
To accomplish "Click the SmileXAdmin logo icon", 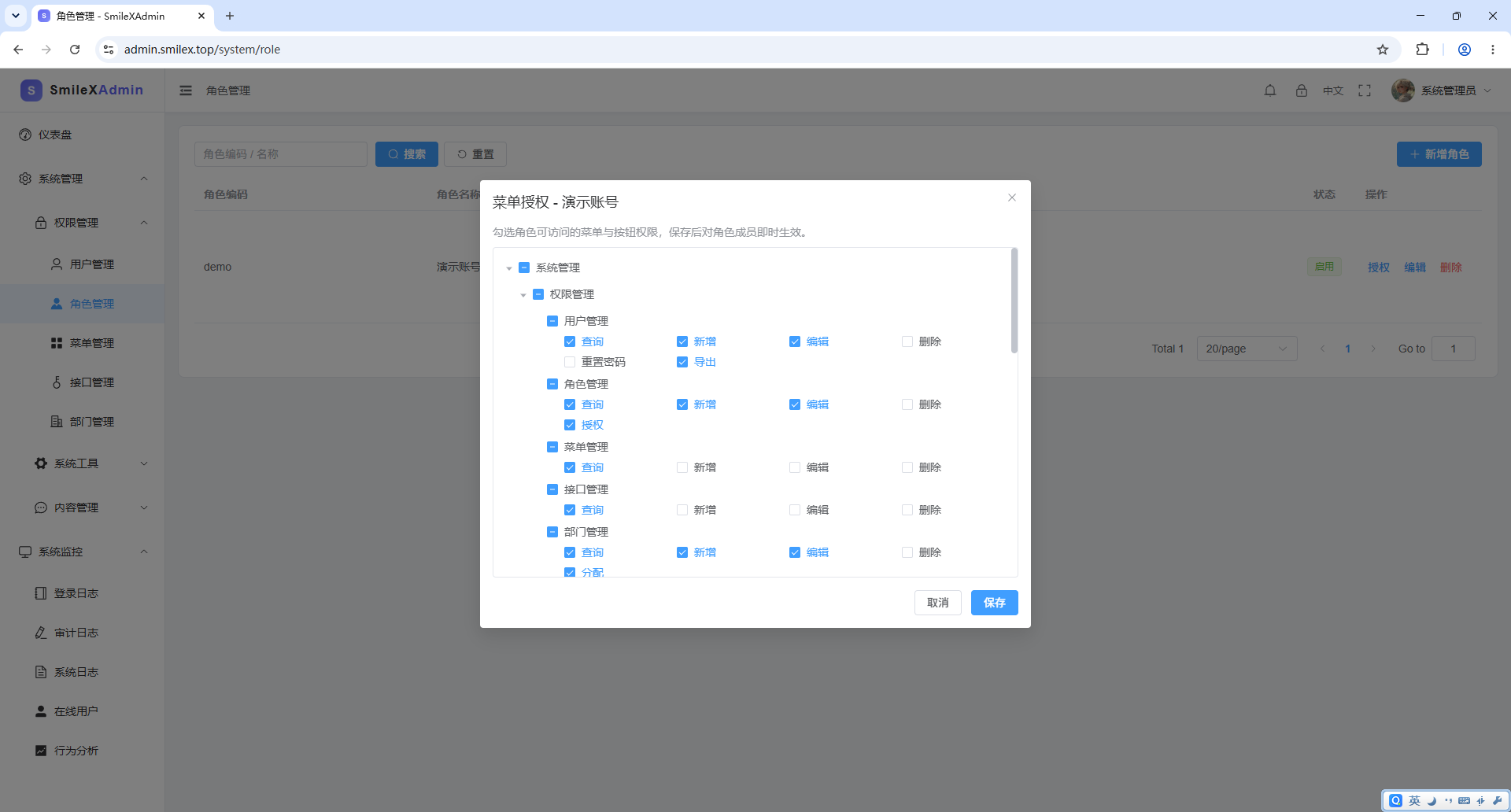I will point(31,90).
